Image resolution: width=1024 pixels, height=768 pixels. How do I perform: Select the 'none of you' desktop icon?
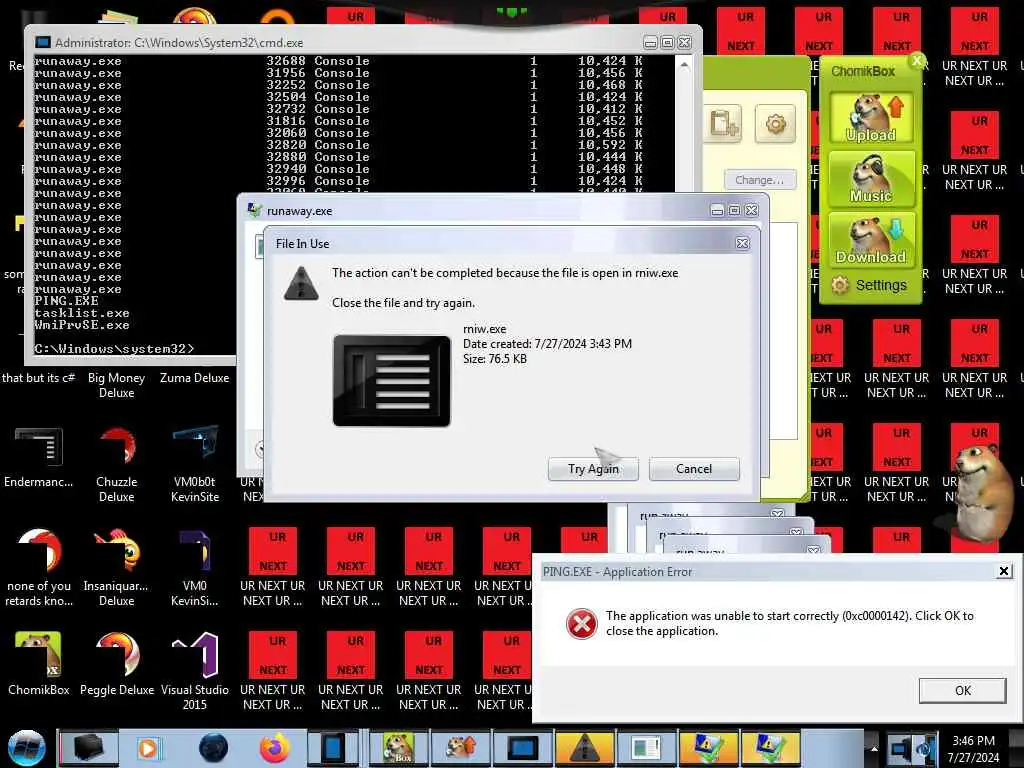[39, 569]
